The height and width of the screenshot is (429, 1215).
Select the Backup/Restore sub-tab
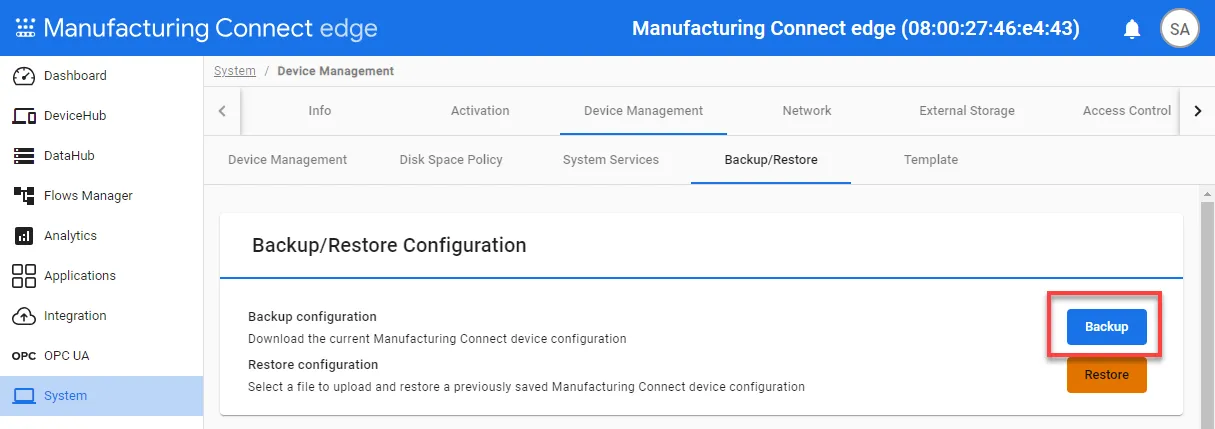coord(771,160)
